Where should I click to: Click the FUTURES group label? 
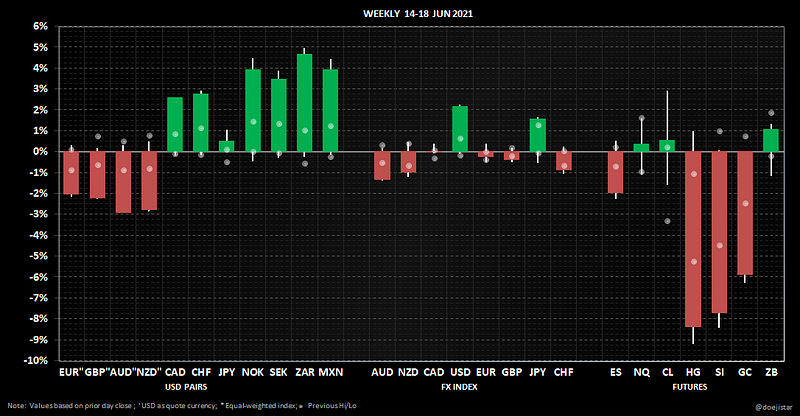(692, 385)
